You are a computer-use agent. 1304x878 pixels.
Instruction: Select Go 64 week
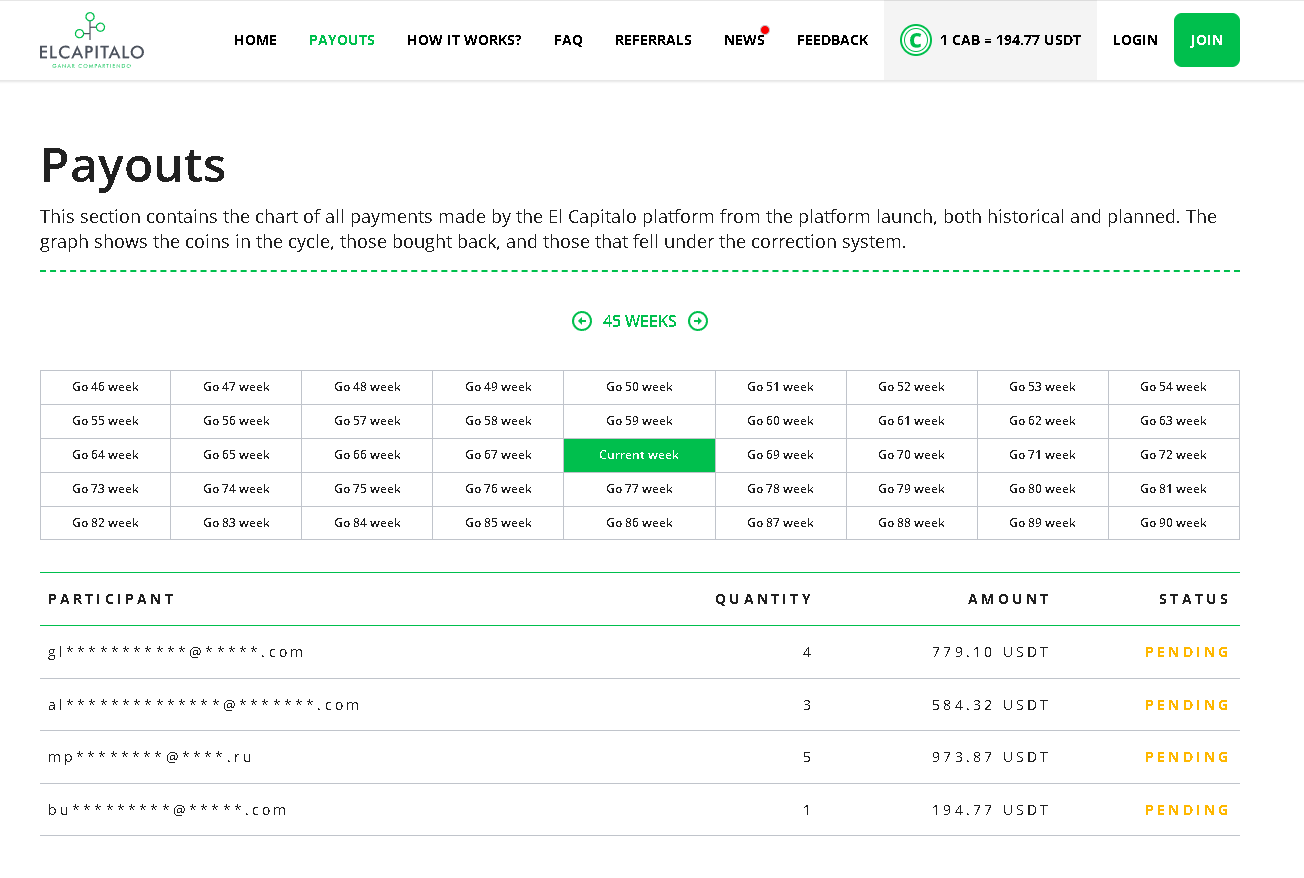105,455
